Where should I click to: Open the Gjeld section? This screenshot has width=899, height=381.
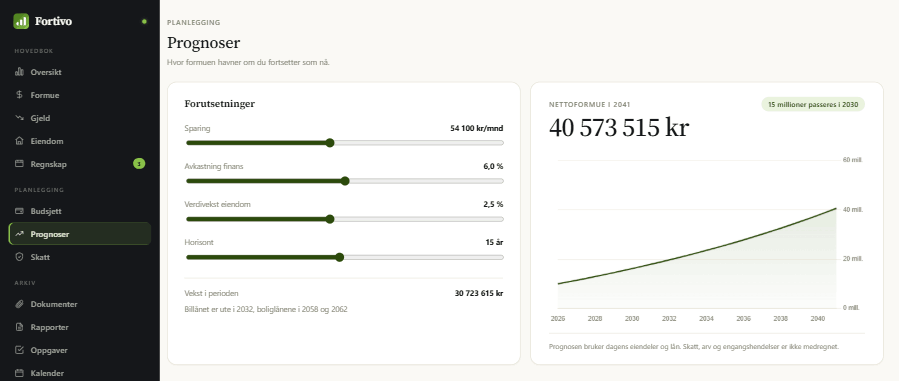(80, 118)
